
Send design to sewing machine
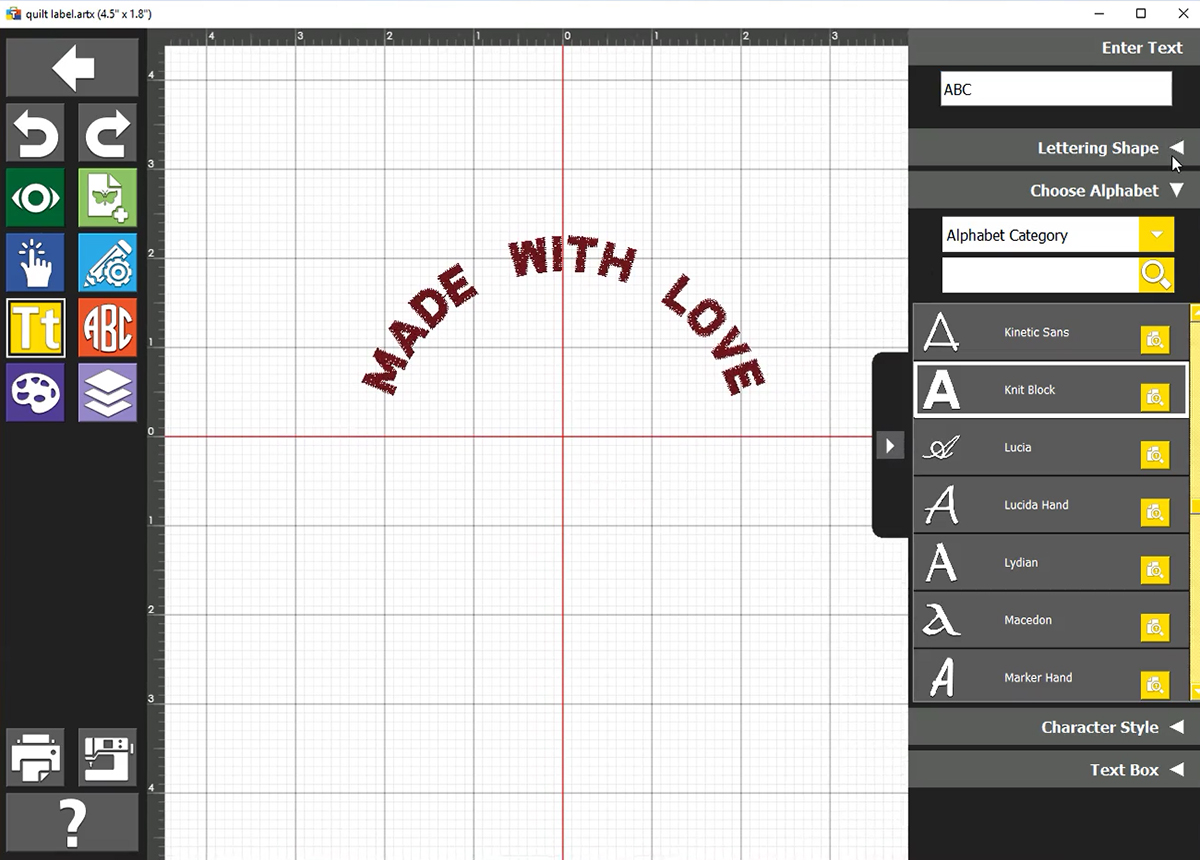click(108, 757)
